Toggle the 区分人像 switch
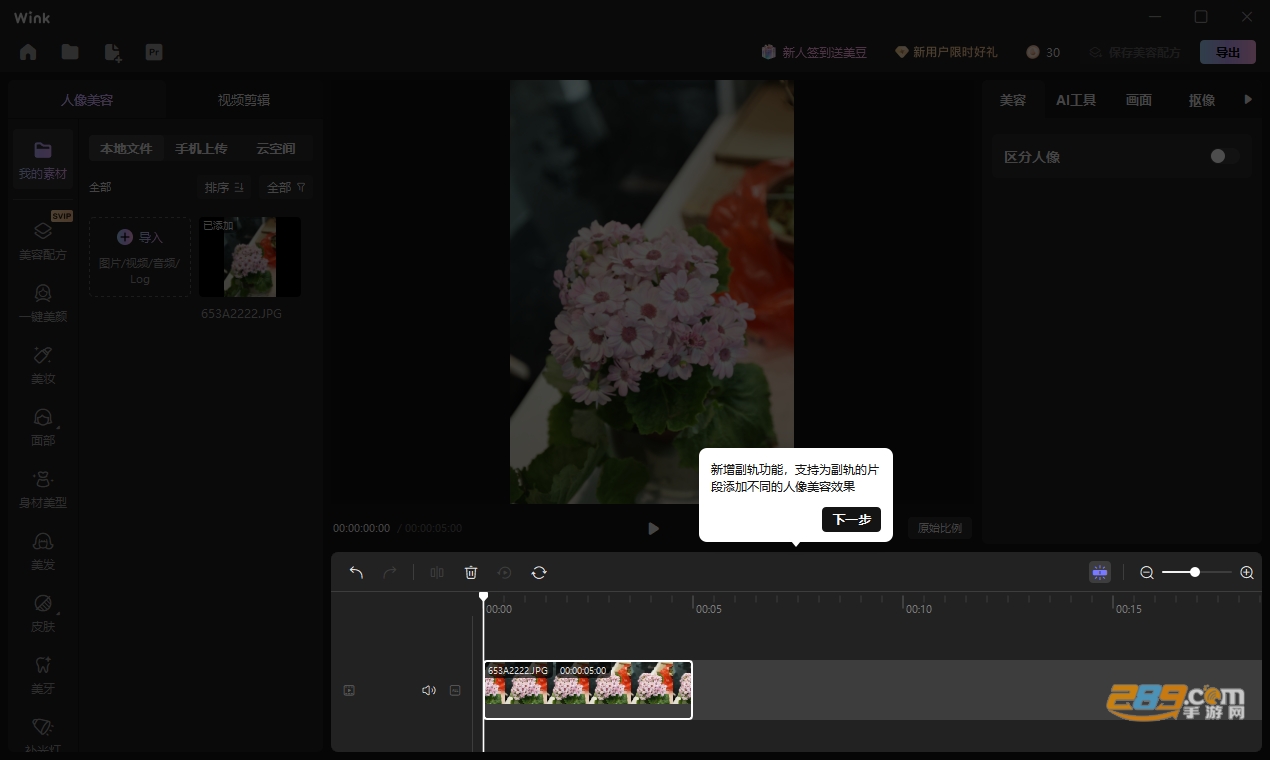 point(1224,156)
